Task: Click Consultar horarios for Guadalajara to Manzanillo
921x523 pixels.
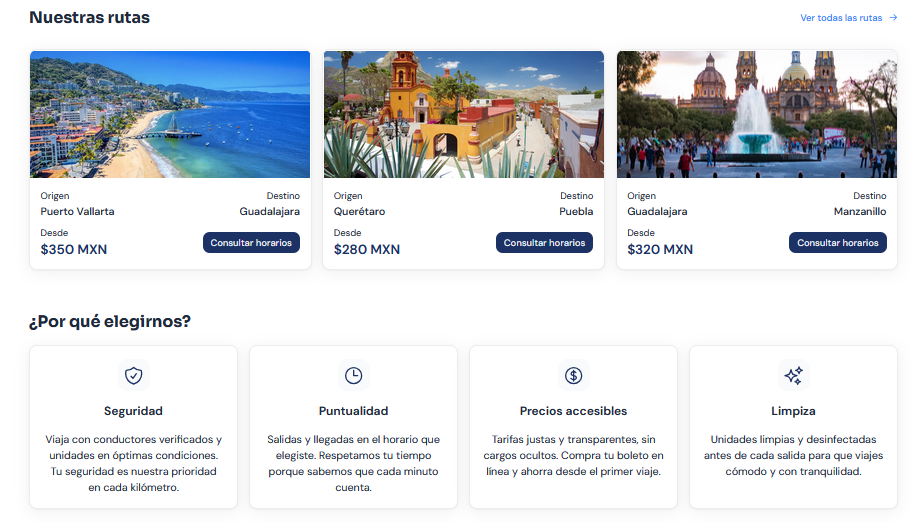Action: click(x=838, y=243)
